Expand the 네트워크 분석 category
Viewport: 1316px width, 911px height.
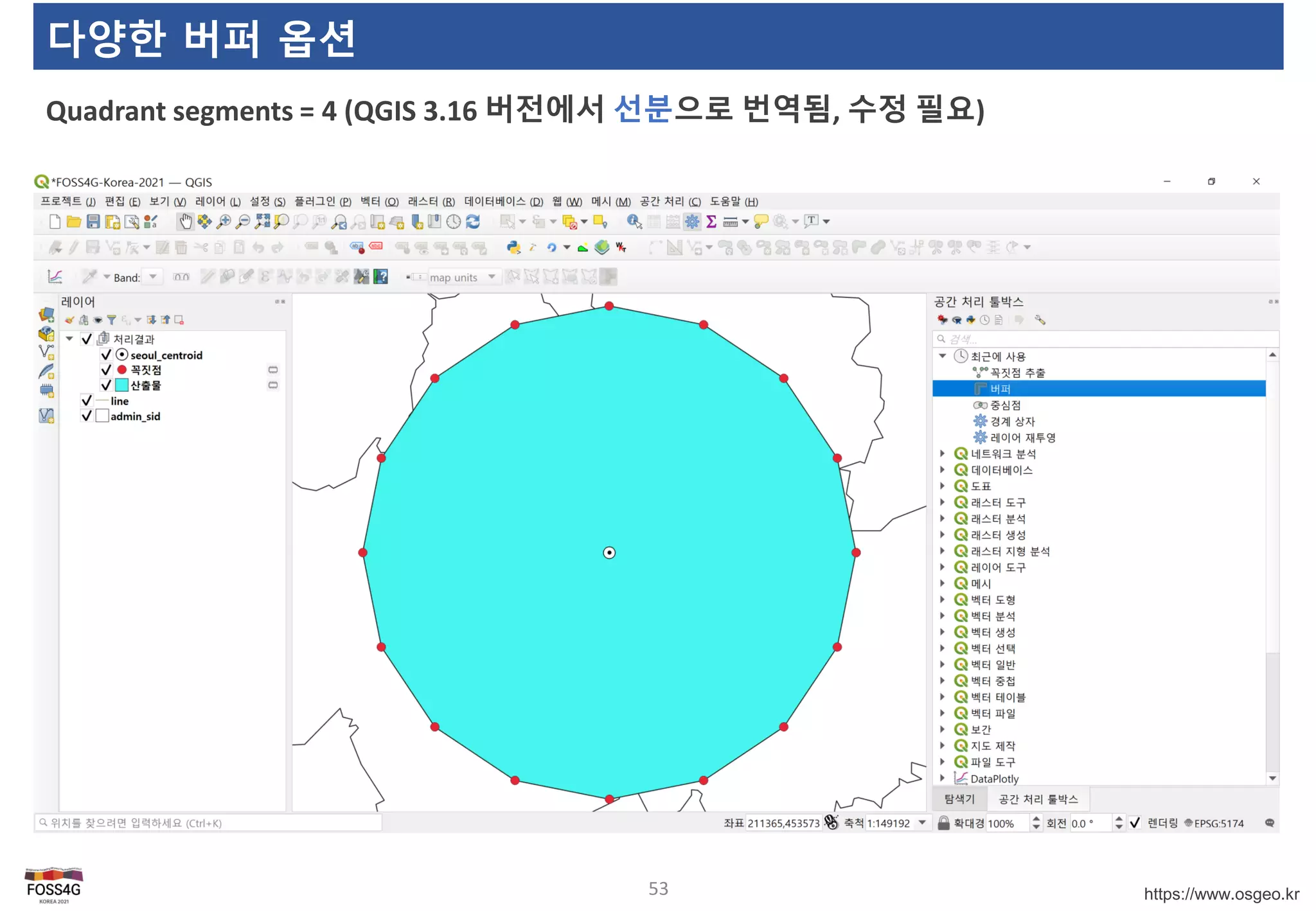942,454
